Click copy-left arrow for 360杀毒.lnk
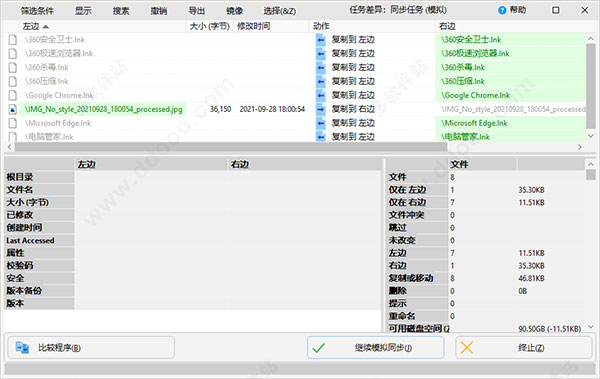The image size is (600, 379). tap(321, 67)
